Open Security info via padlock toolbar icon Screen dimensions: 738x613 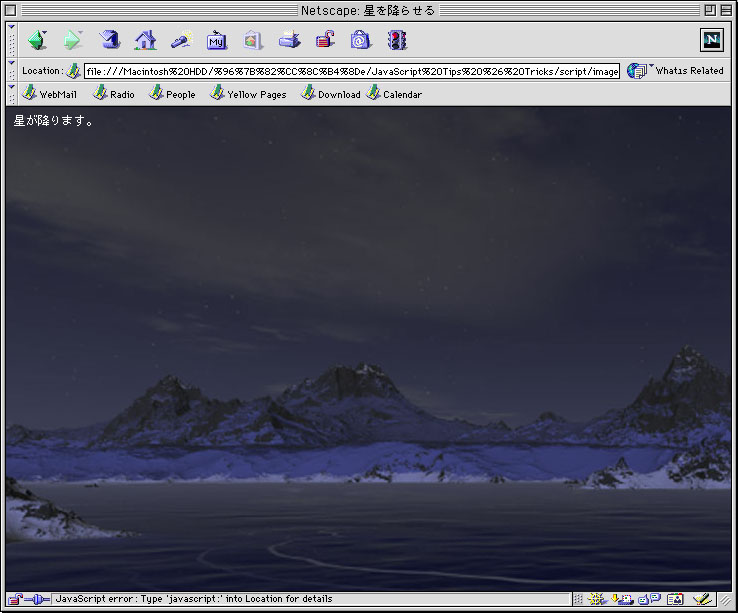point(325,40)
